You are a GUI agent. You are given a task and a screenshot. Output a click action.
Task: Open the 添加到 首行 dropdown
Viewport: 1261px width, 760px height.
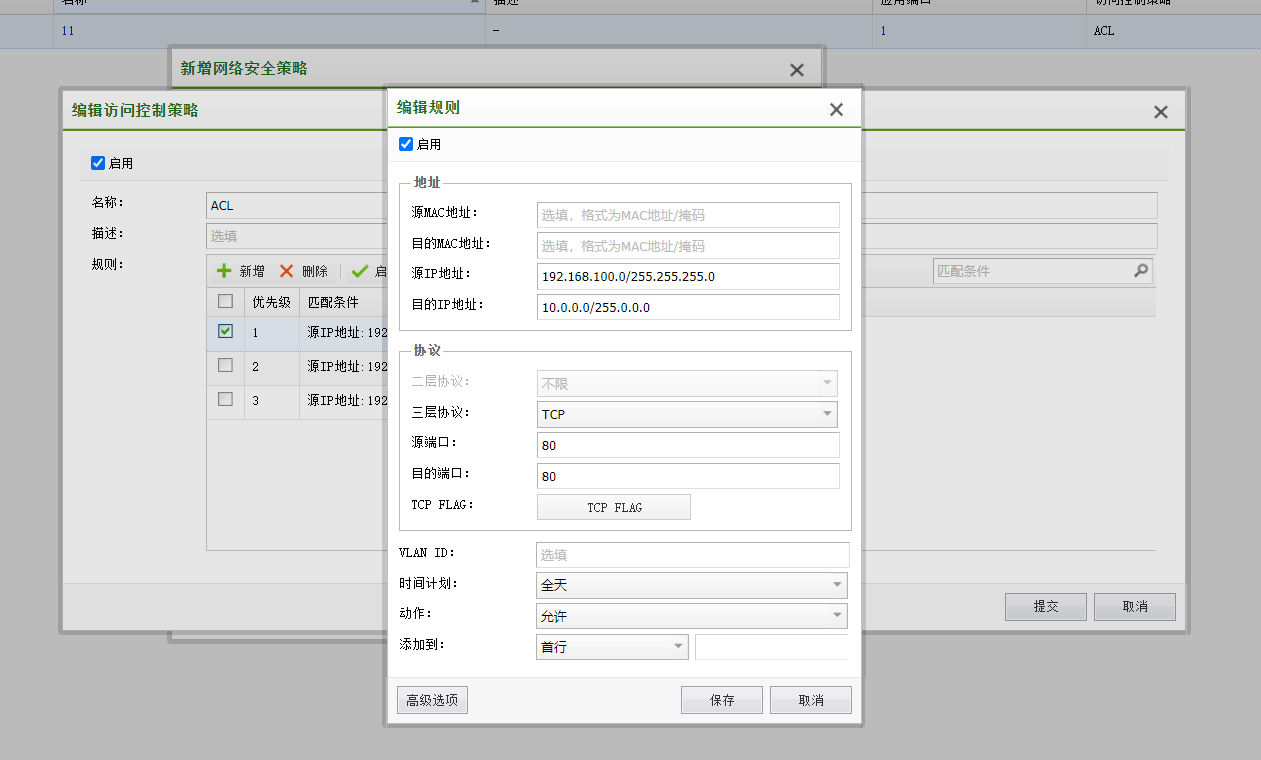pos(612,647)
